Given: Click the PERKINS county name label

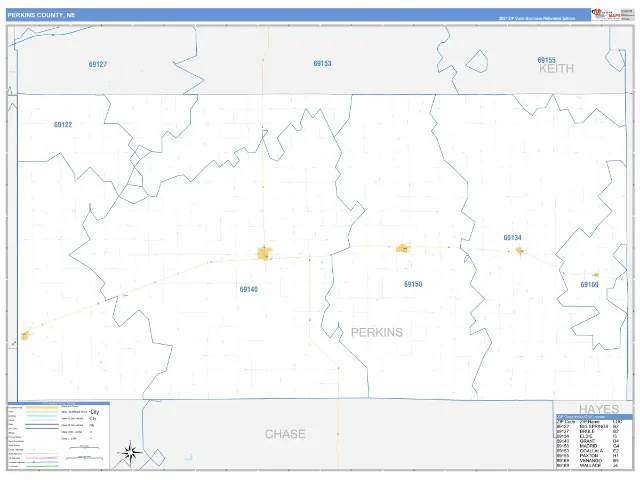Looking at the screenshot, I should 377,332.
